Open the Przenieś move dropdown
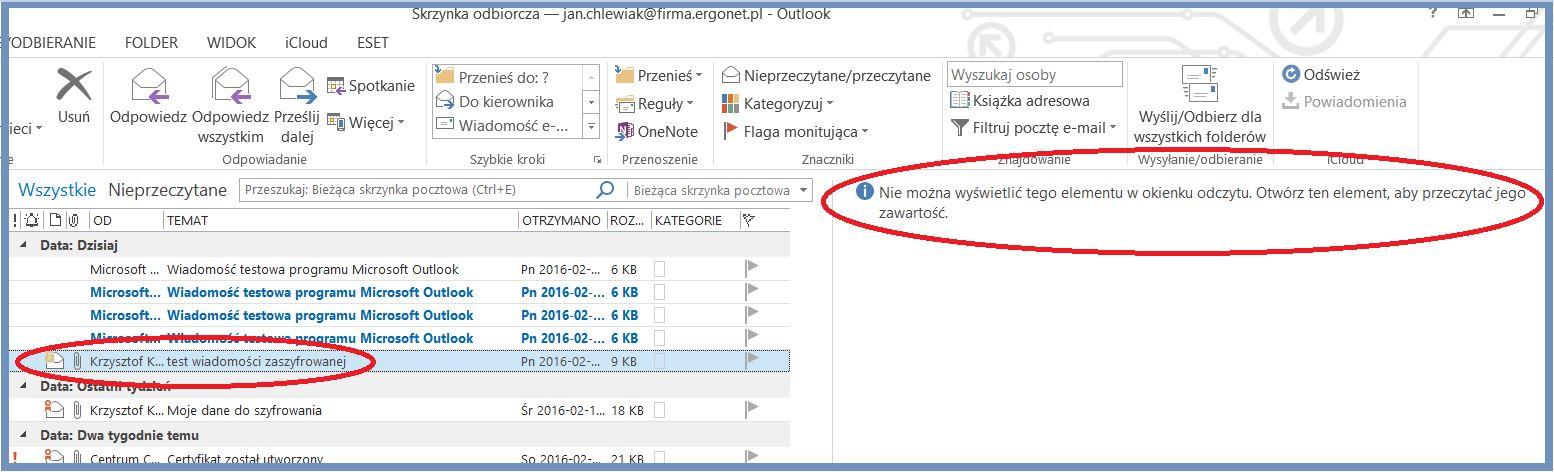This screenshot has width=1554, height=472. click(x=659, y=75)
